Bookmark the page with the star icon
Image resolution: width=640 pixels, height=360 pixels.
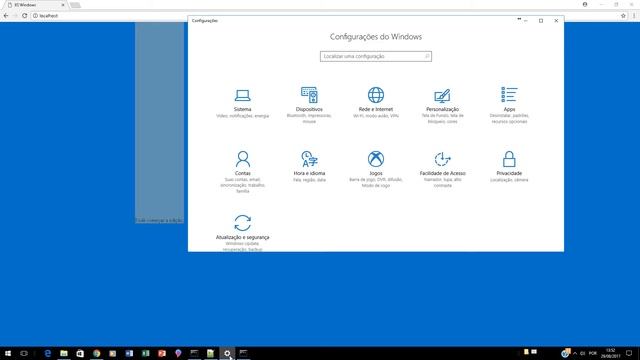pos(623,16)
